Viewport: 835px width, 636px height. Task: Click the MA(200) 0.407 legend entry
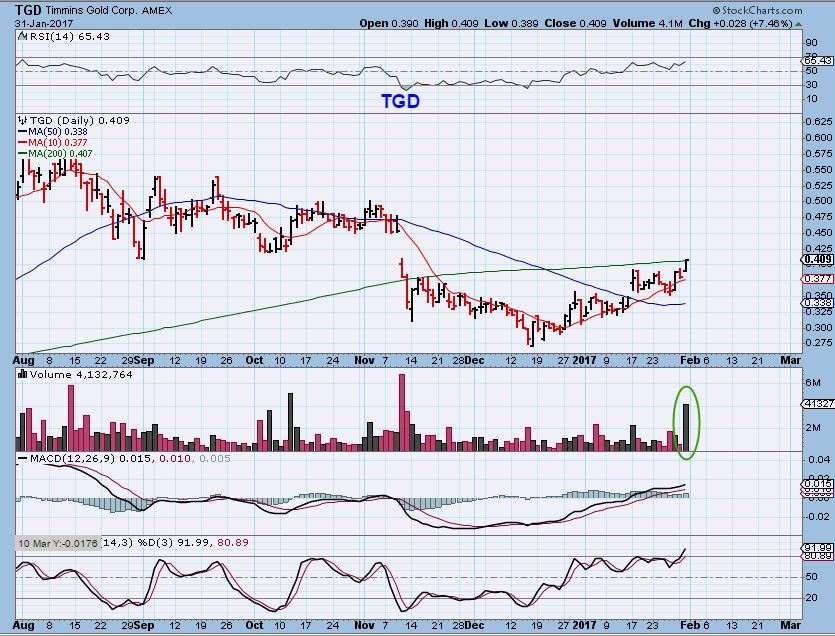[60, 153]
